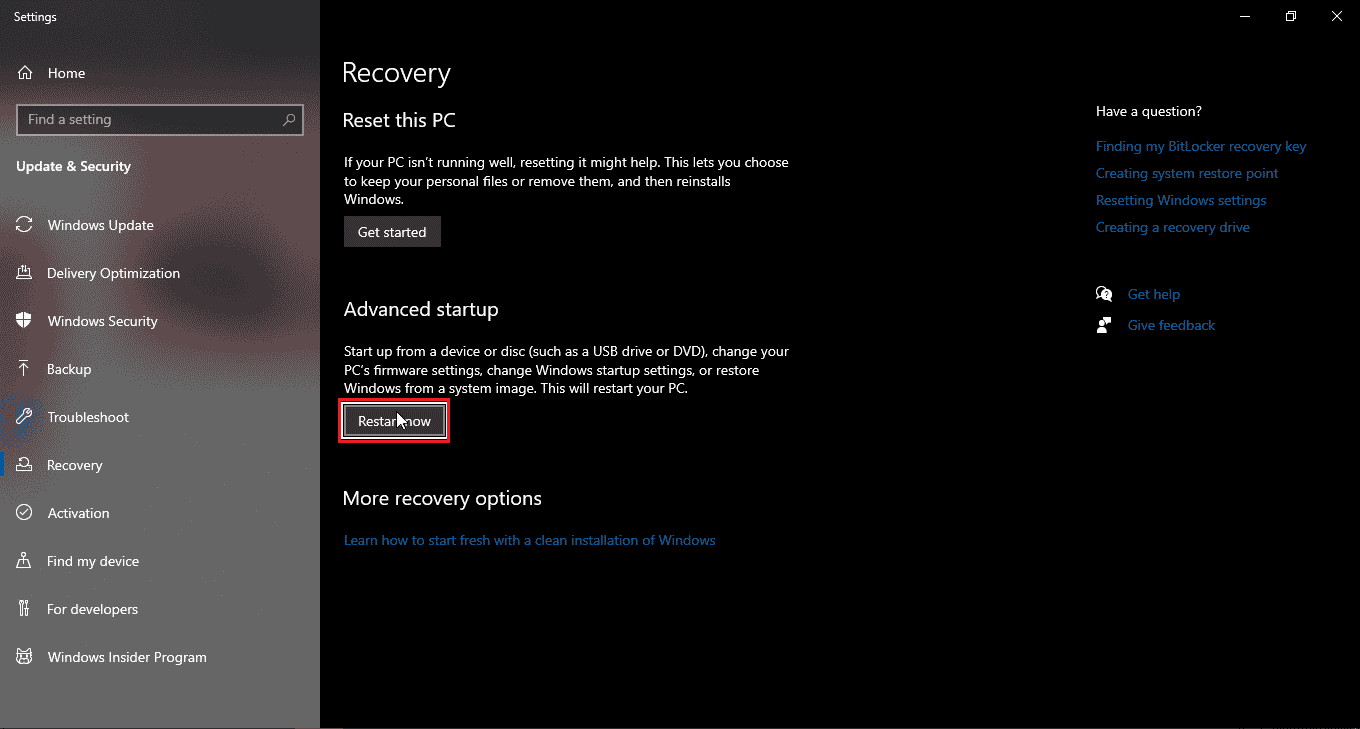Click the Troubleshoot wrench icon
The width and height of the screenshot is (1360, 729).
[25, 417]
